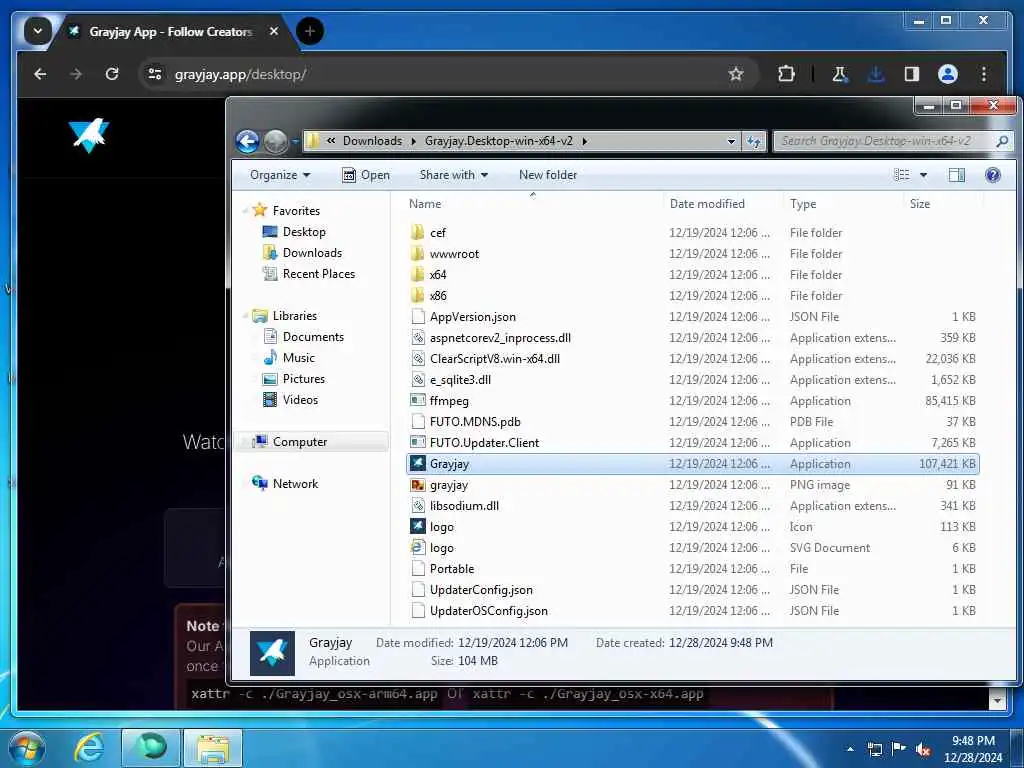1024x768 pixels.
Task: Select the ffmpeg application icon
Action: click(418, 400)
